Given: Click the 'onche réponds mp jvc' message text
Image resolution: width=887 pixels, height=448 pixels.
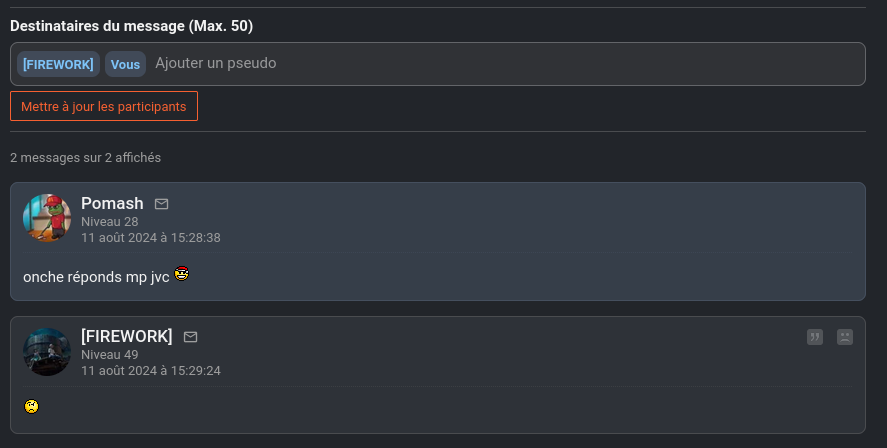Looking at the screenshot, I should pos(96,276).
